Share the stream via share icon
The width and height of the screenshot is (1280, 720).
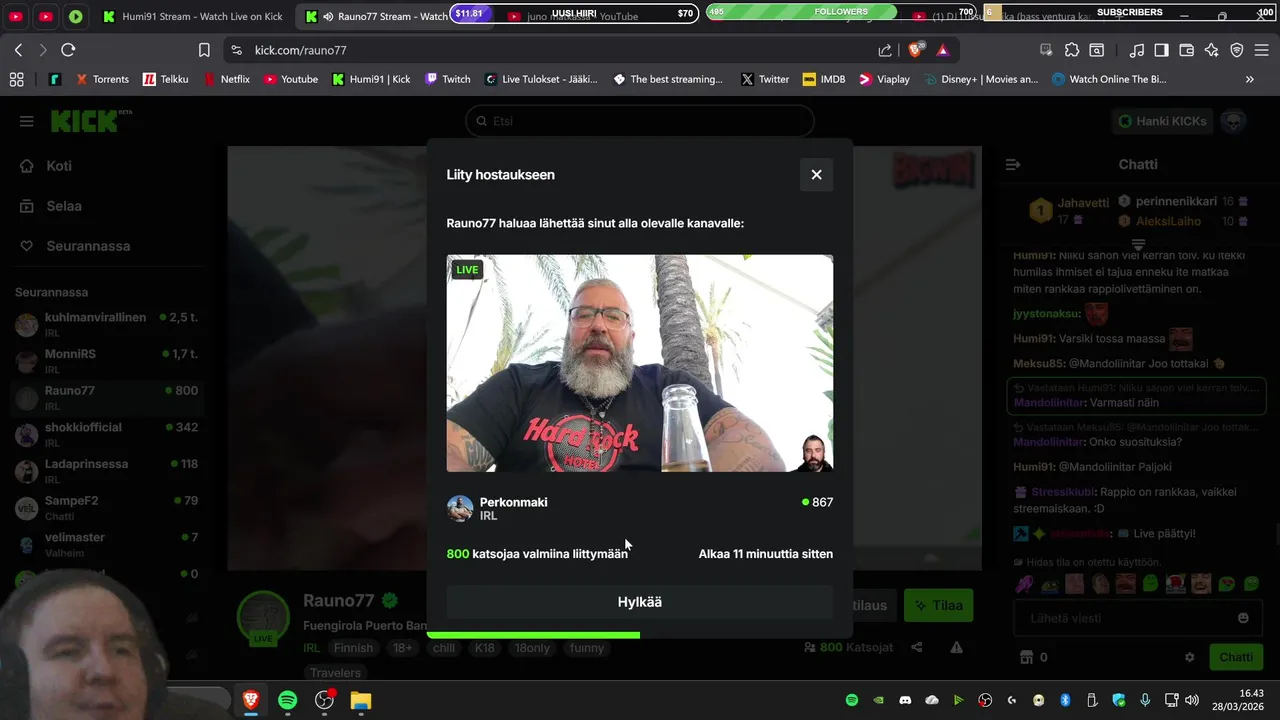917,648
